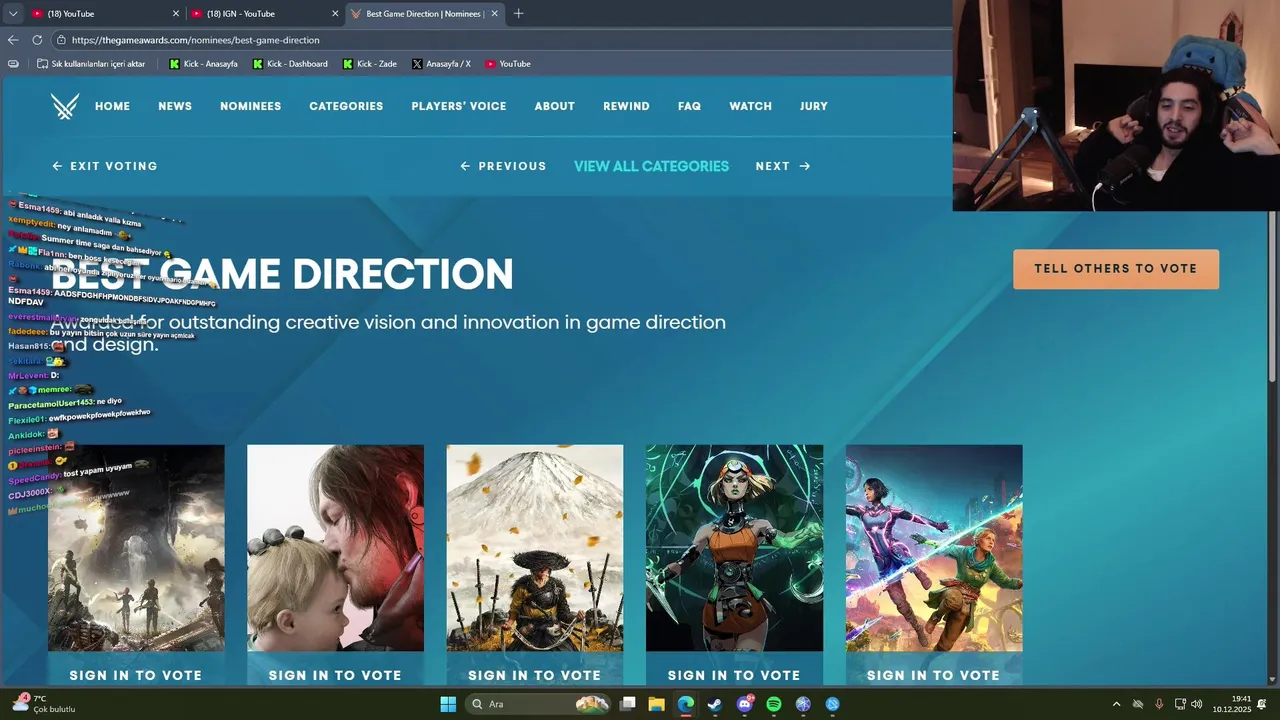This screenshot has width=1280, height=720.
Task: Open the NEWS menu item
Action: click(x=175, y=106)
